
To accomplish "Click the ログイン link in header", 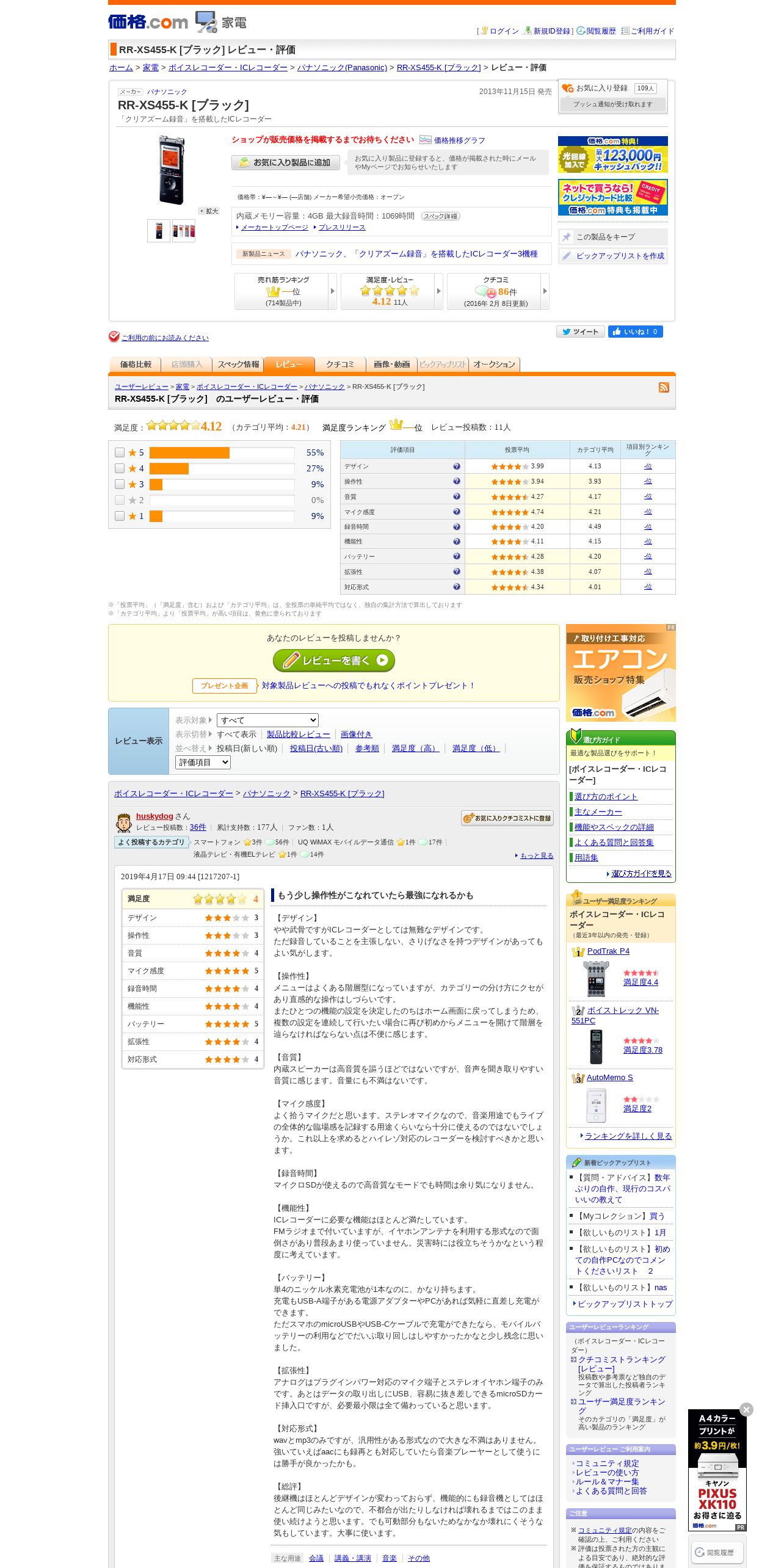I will tap(504, 31).
